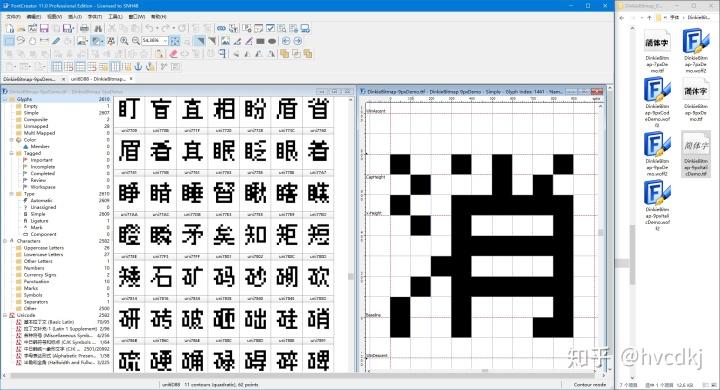720x390 pixels.
Task: Select the hand pan tool
Action: coord(32,41)
